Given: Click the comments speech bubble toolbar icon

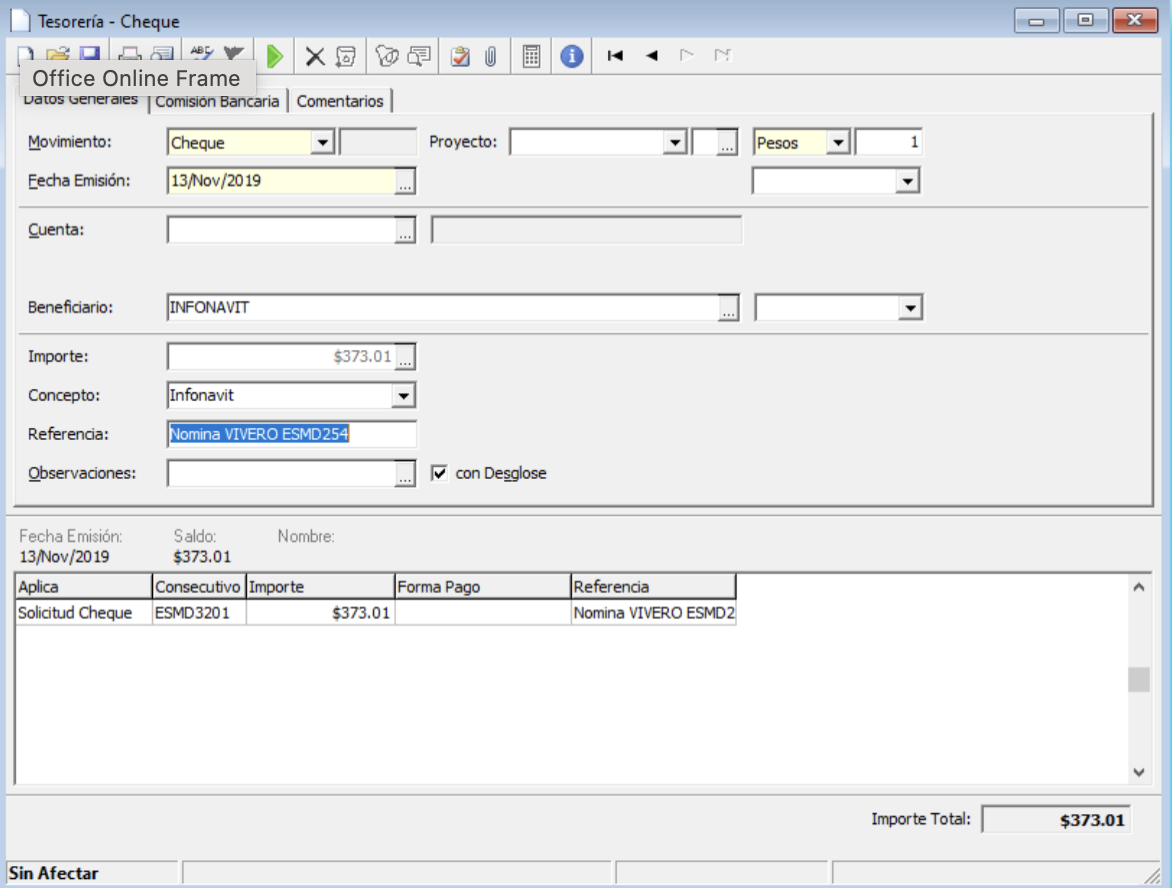Looking at the screenshot, I should 420,56.
